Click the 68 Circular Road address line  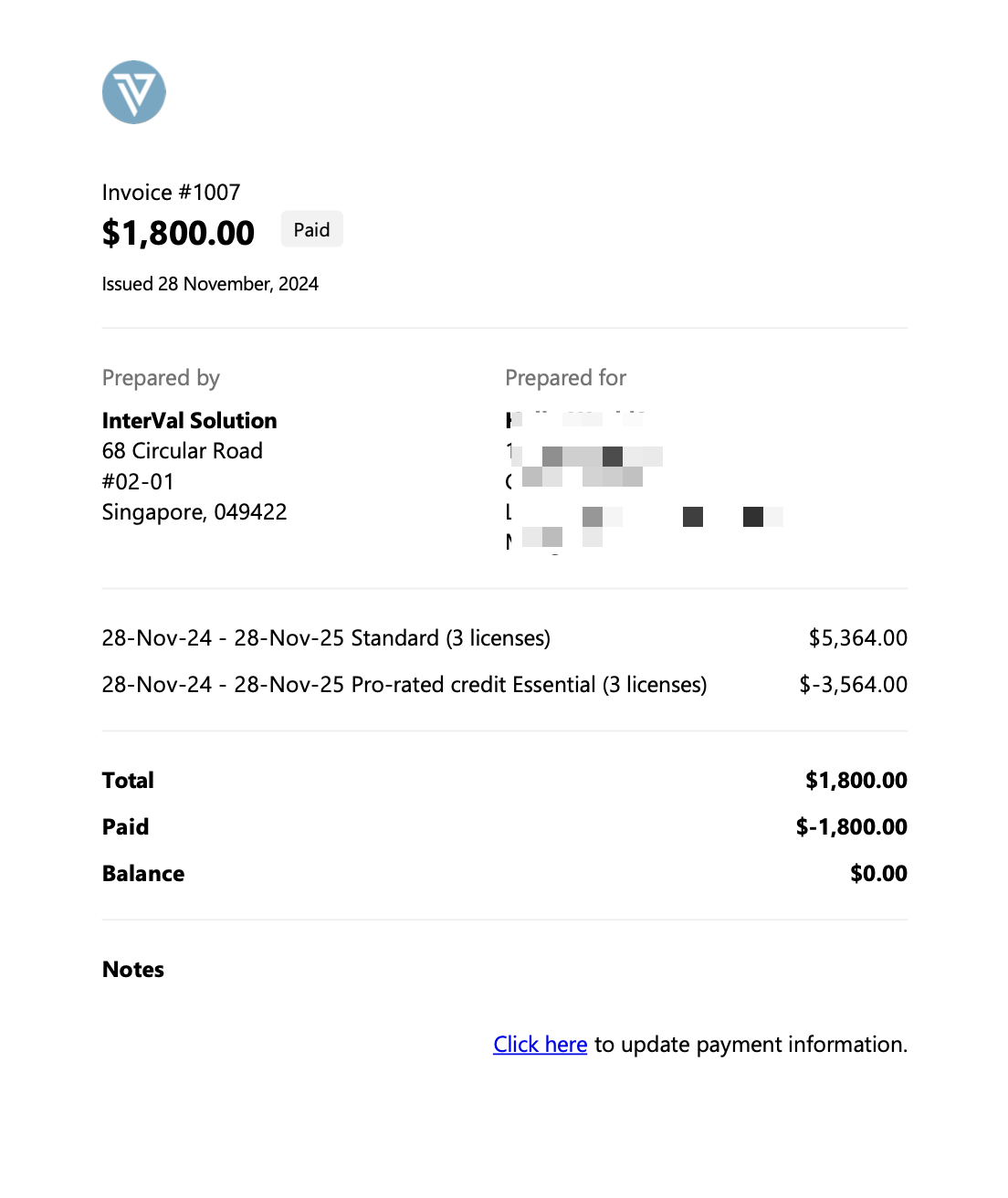[183, 451]
